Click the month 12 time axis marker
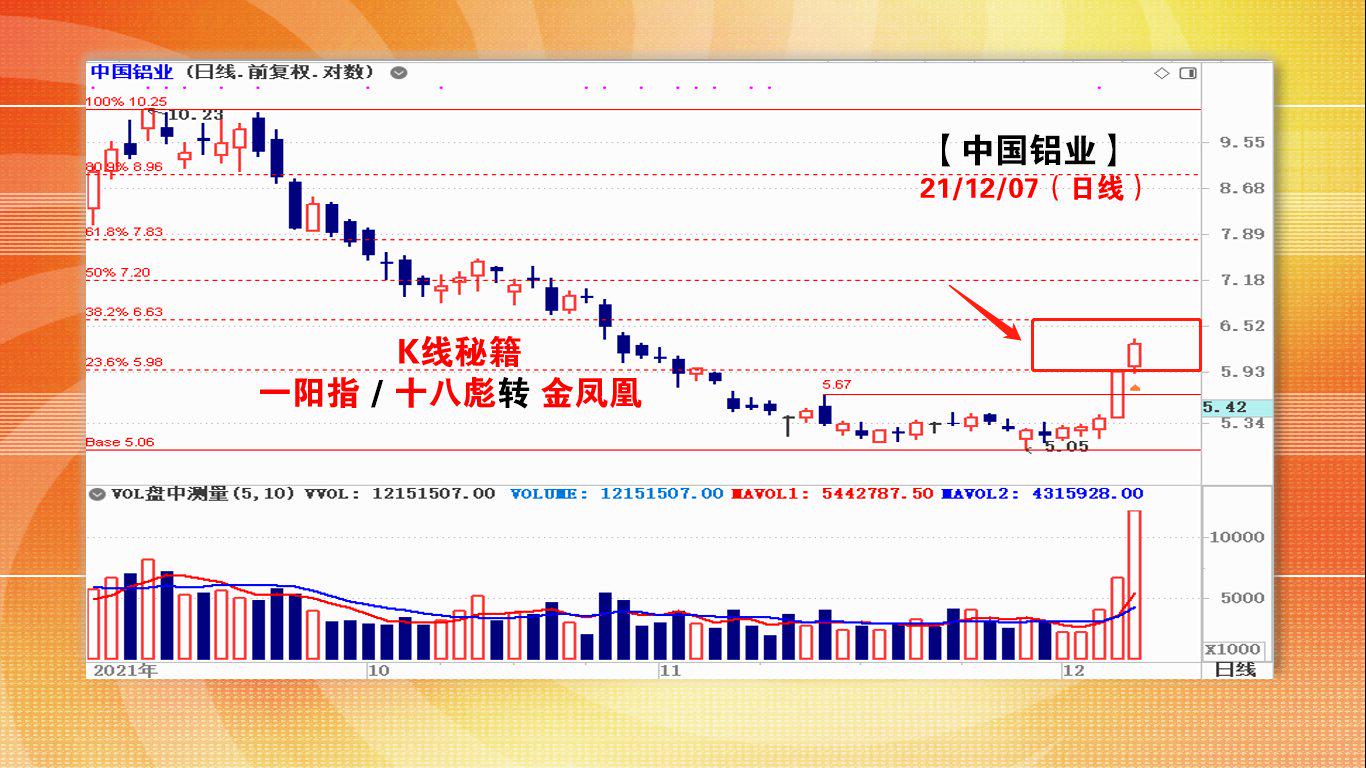This screenshot has height=768, width=1366. [1075, 671]
